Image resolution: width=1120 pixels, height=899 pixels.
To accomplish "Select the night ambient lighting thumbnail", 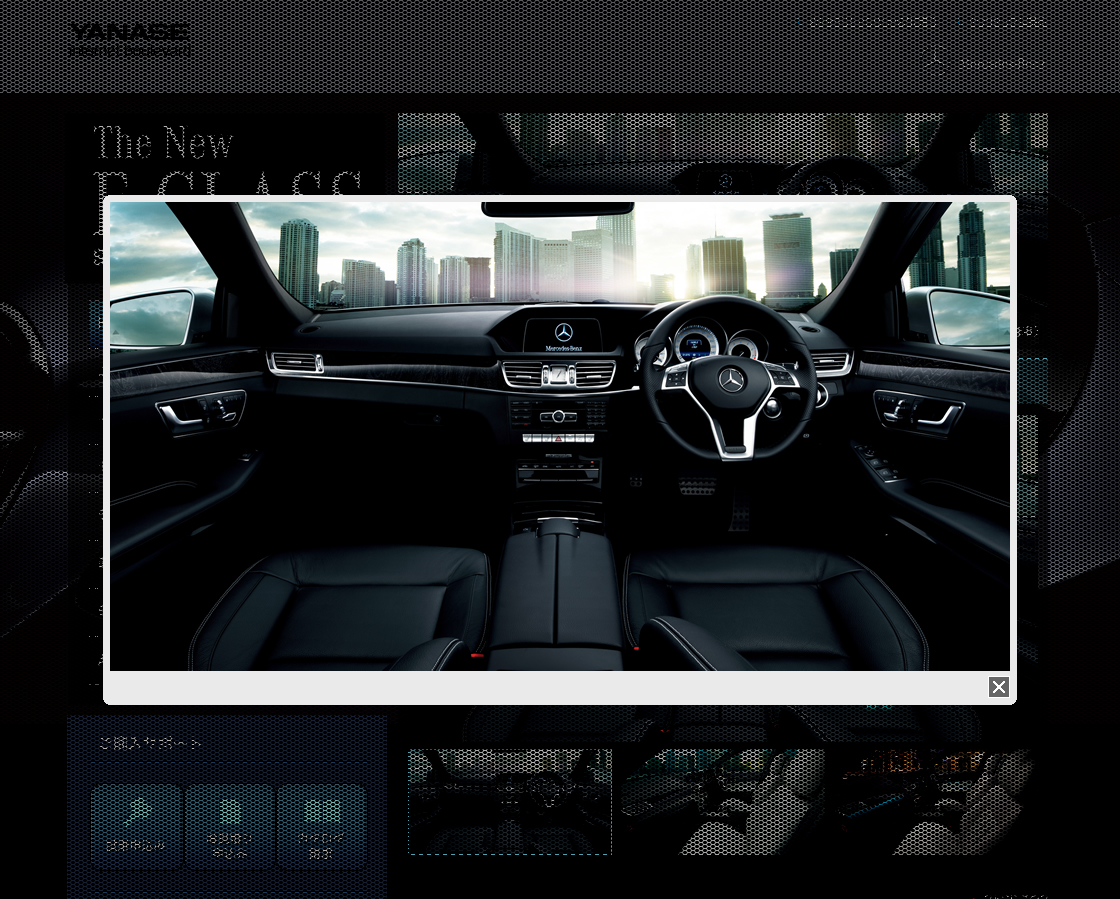I will [x=935, y=802].
